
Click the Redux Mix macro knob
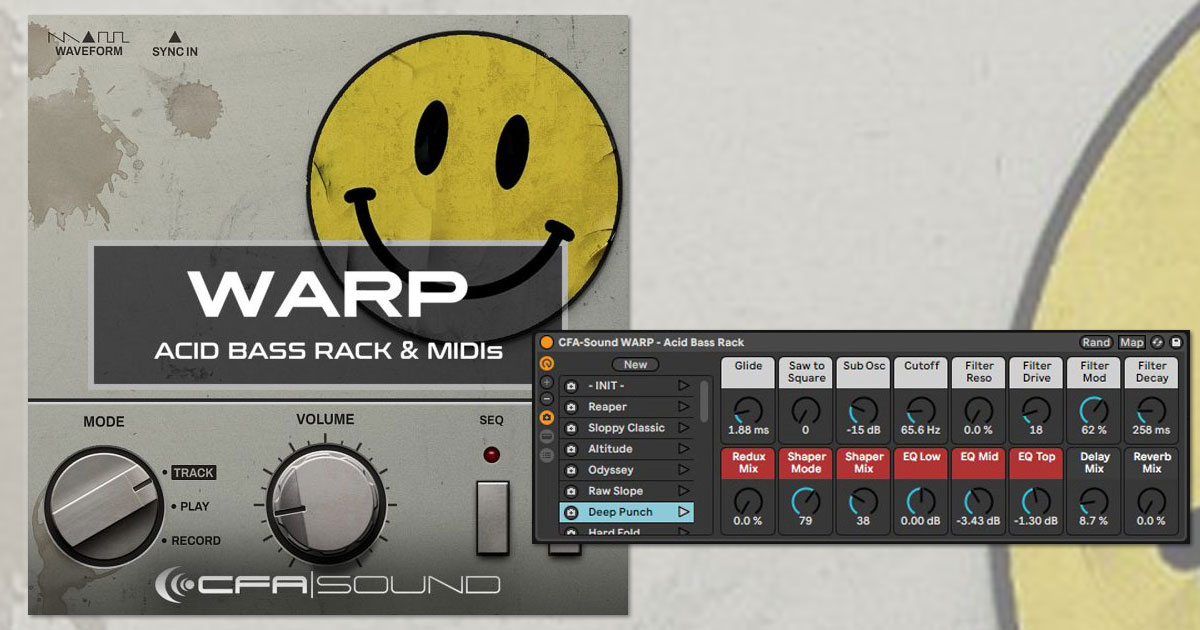tap(749, 501)
